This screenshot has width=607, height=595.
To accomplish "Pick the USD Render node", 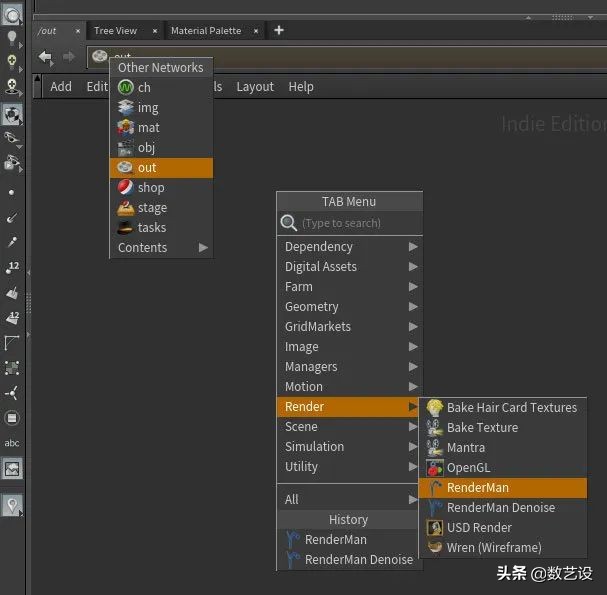I will click(479, 527).
